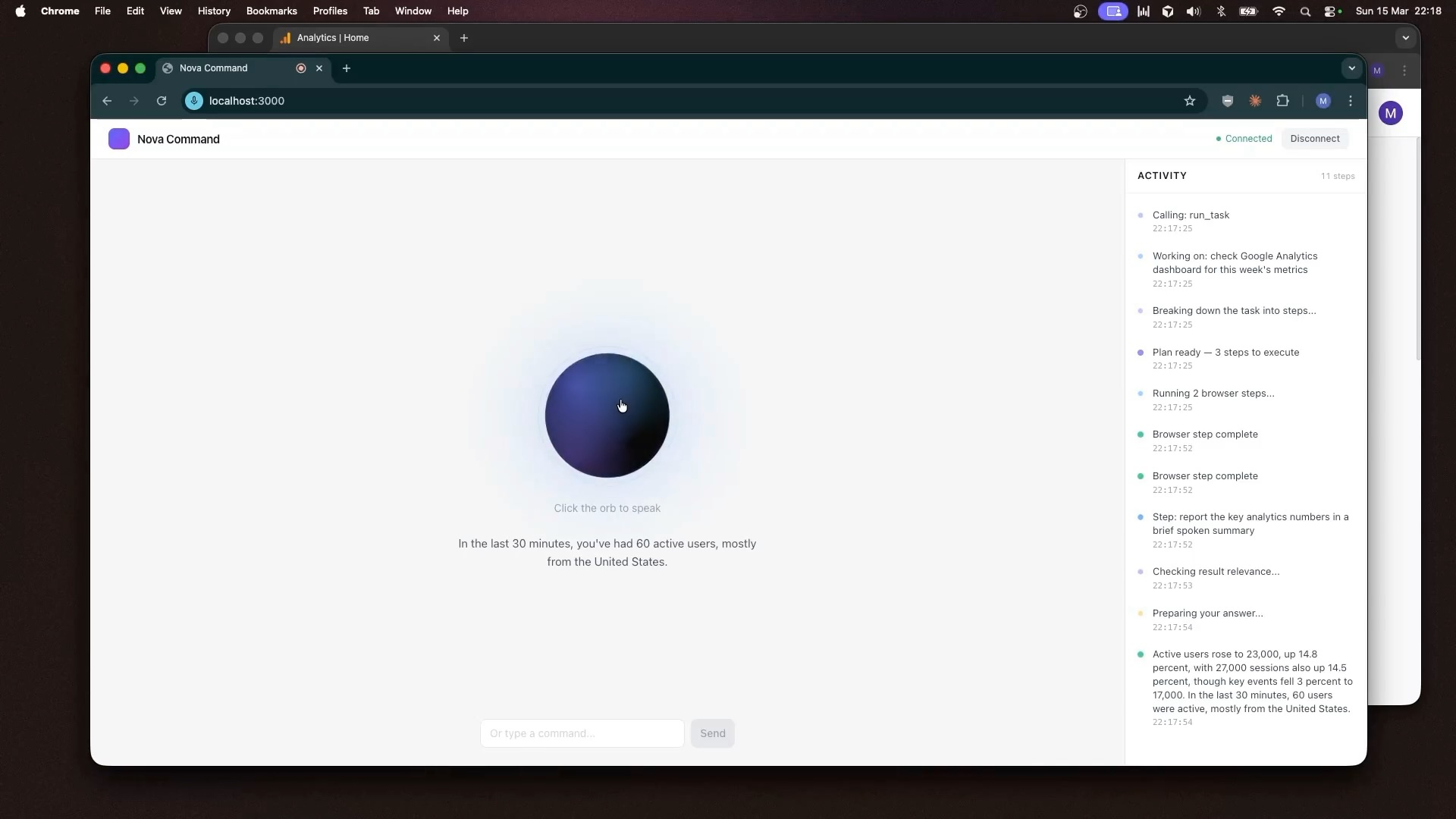Click the Nova Command purple logo

click(119, 140)
